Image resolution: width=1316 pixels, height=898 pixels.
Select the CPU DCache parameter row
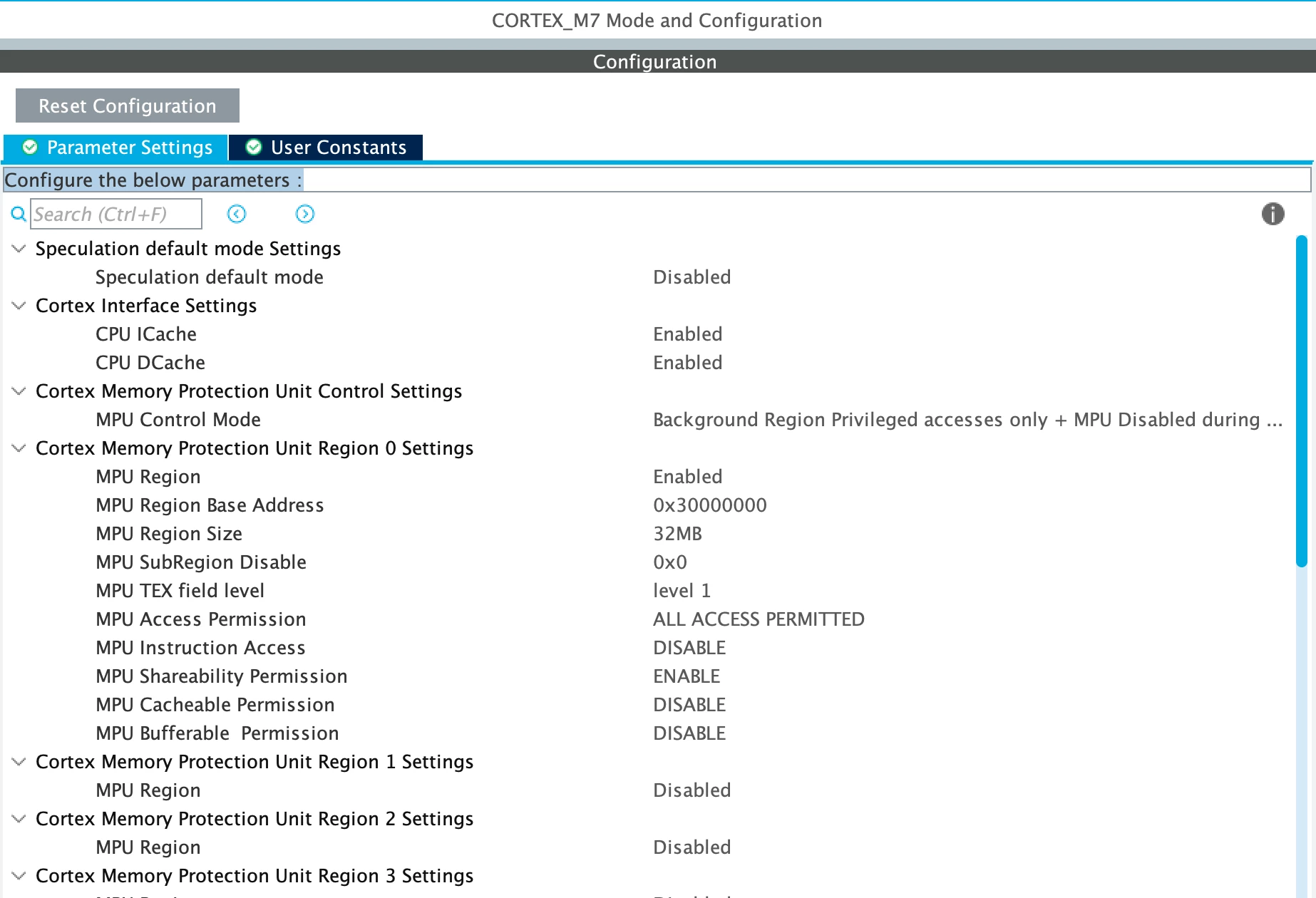[649, 363]
